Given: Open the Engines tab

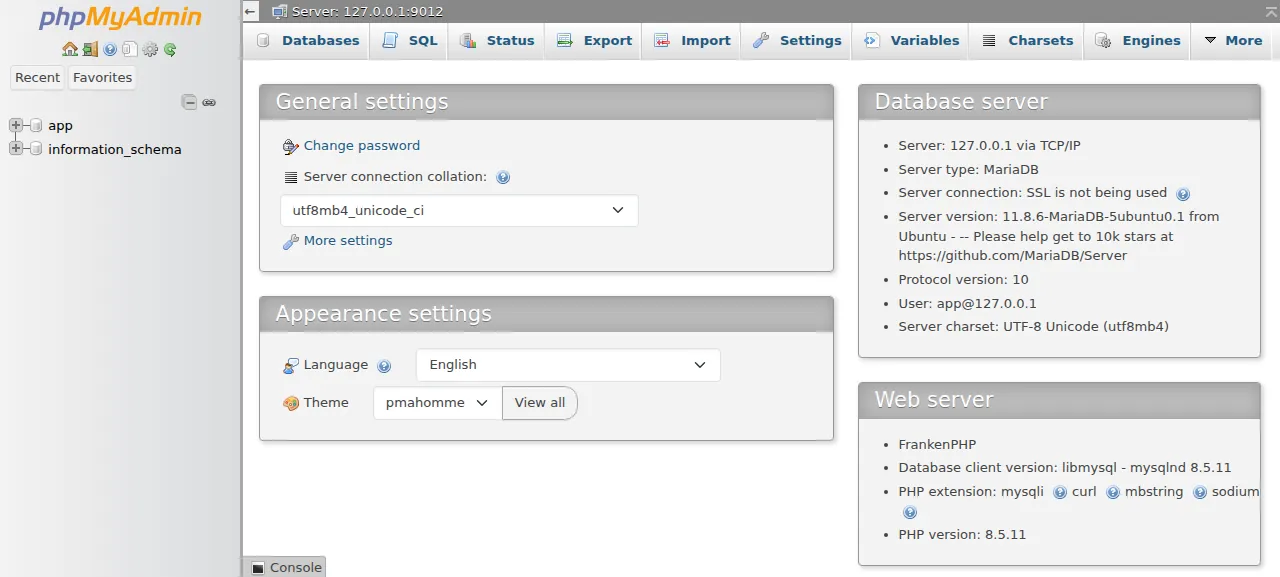Looking at the screenshot, I should tap(1137, 41).
